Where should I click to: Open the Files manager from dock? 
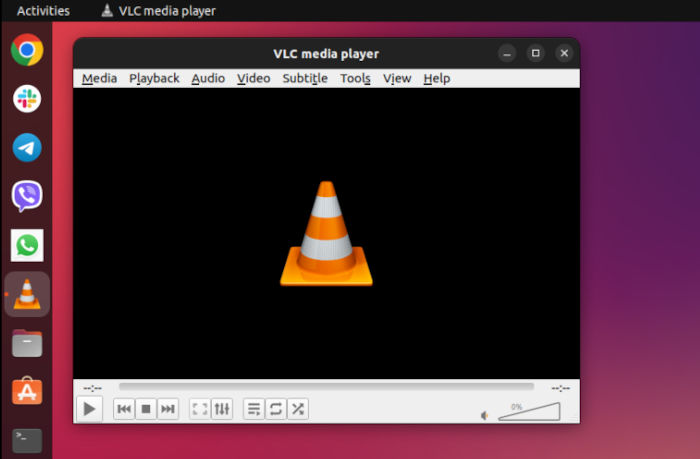coord(27,343)
